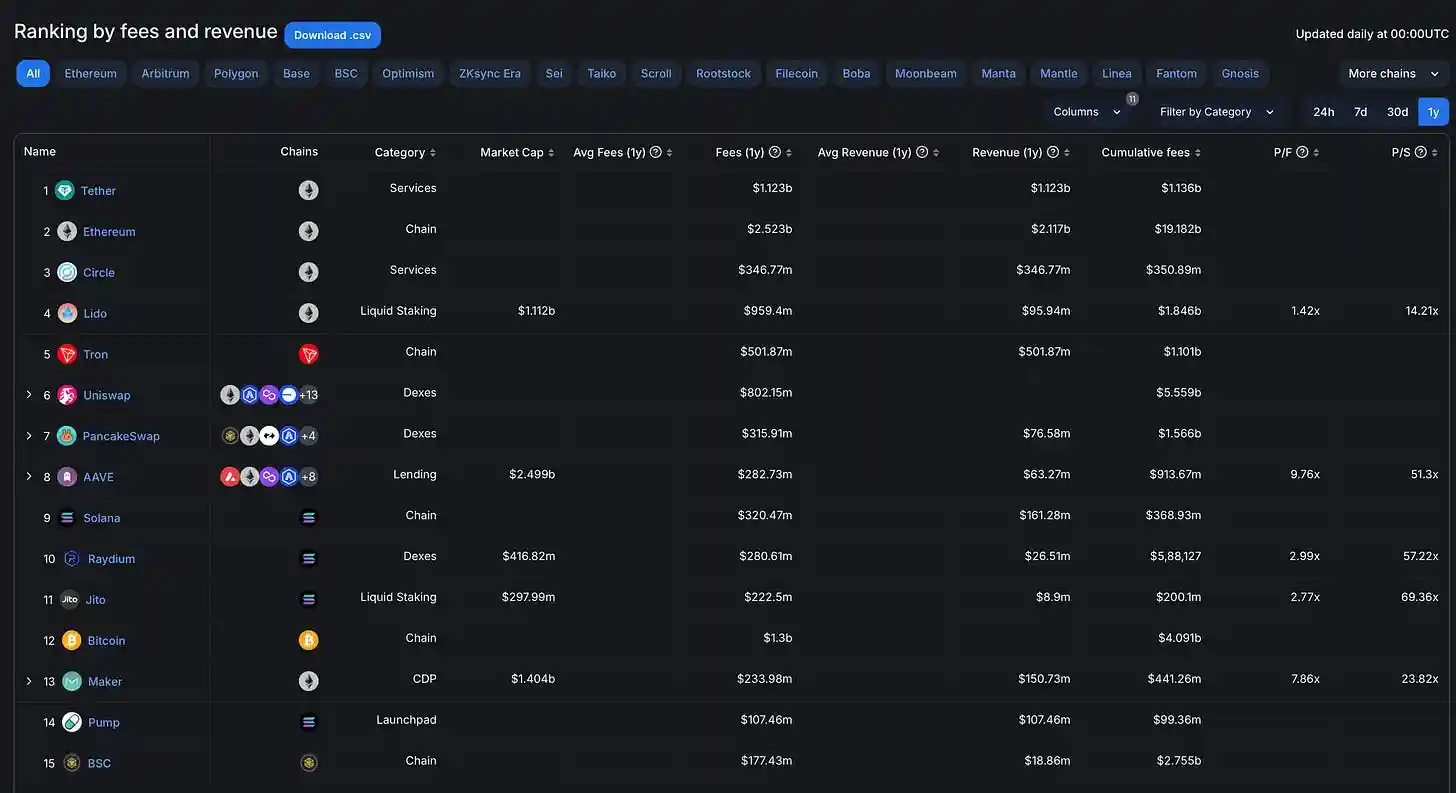Click the Lido protocol icon

pyautogui.click(x=67, y=313)
